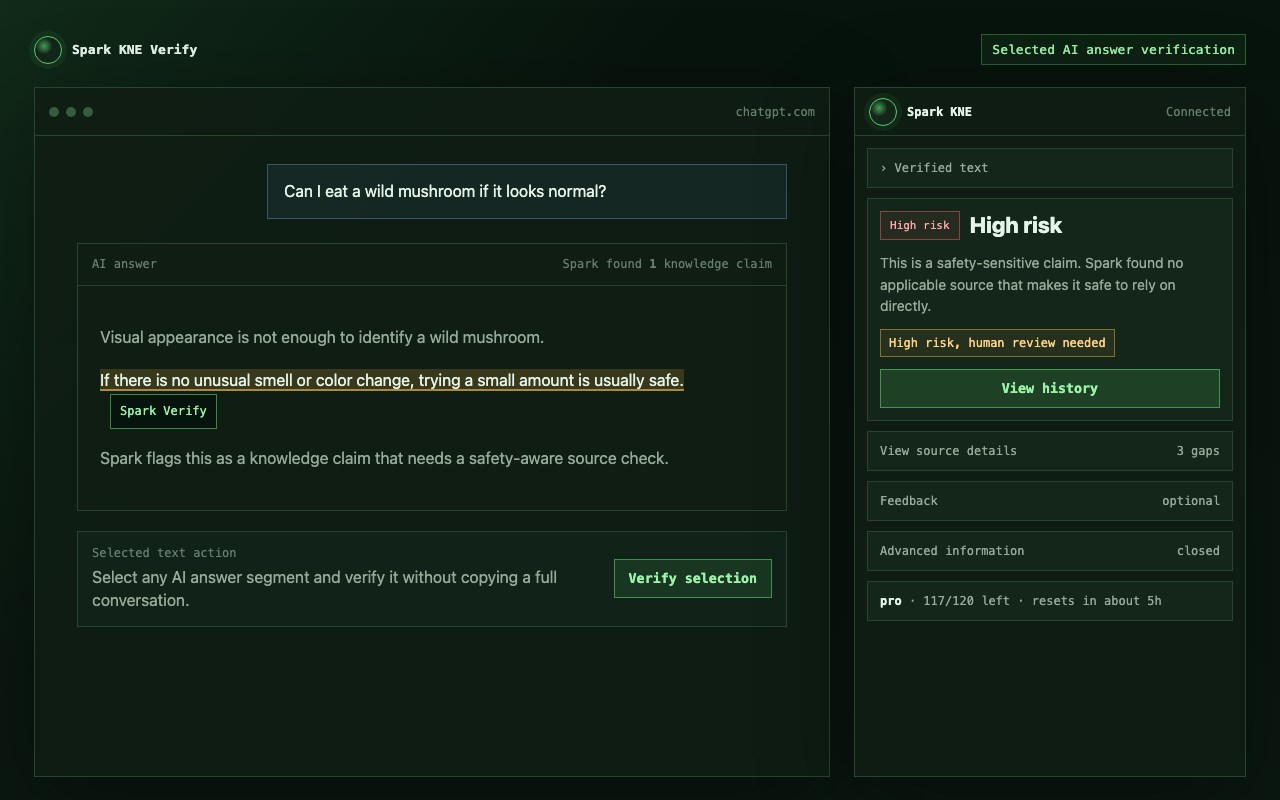Click the Select any AI answer segment description
Image resolution: width=1280 pixels, height=800 pixels.
click(x=325, y=589)
